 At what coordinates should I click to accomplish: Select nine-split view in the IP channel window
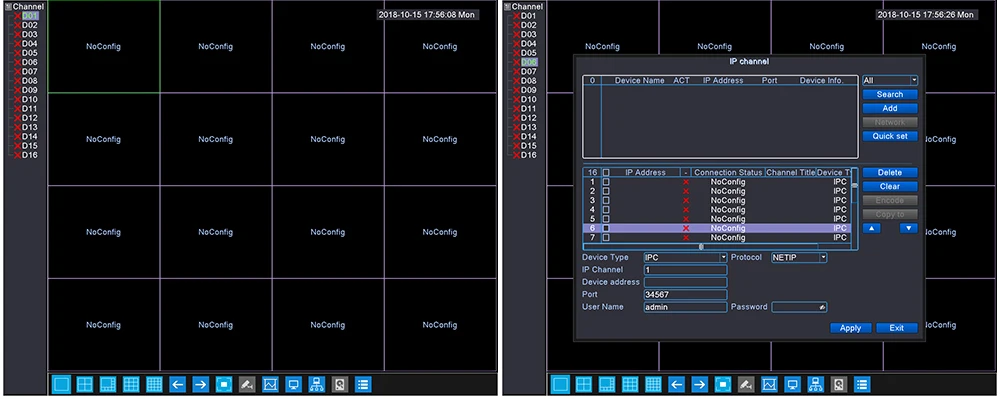click(x=630, y=384)
